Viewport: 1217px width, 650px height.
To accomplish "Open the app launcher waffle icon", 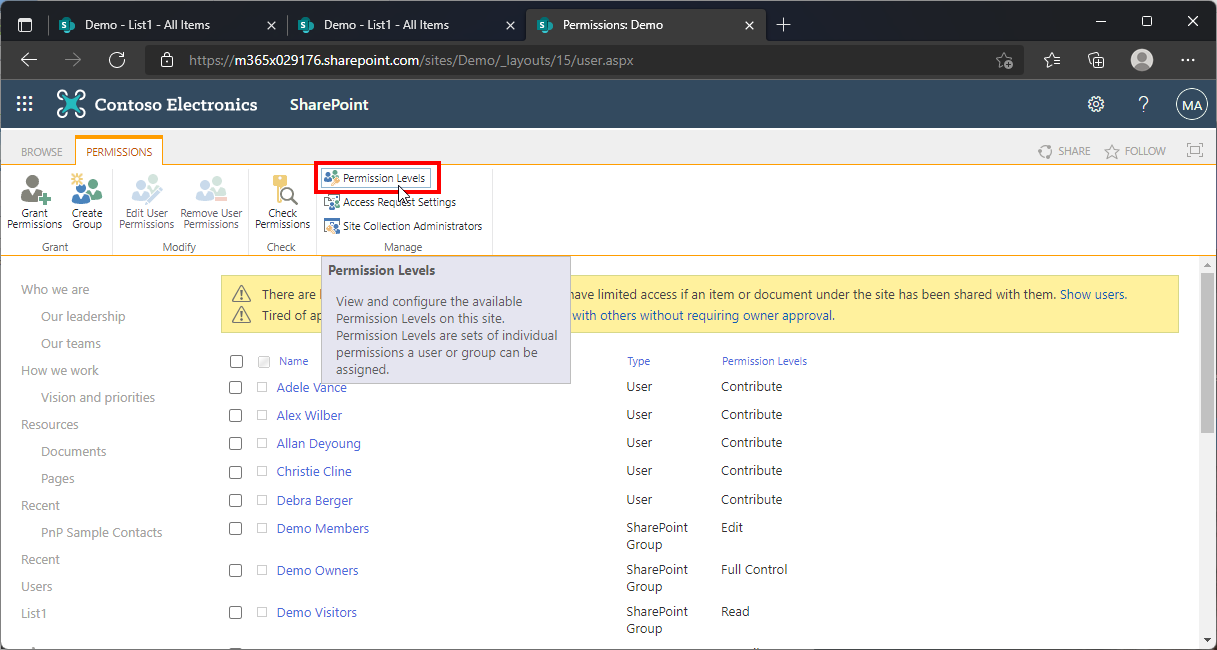I will (25, 104).
